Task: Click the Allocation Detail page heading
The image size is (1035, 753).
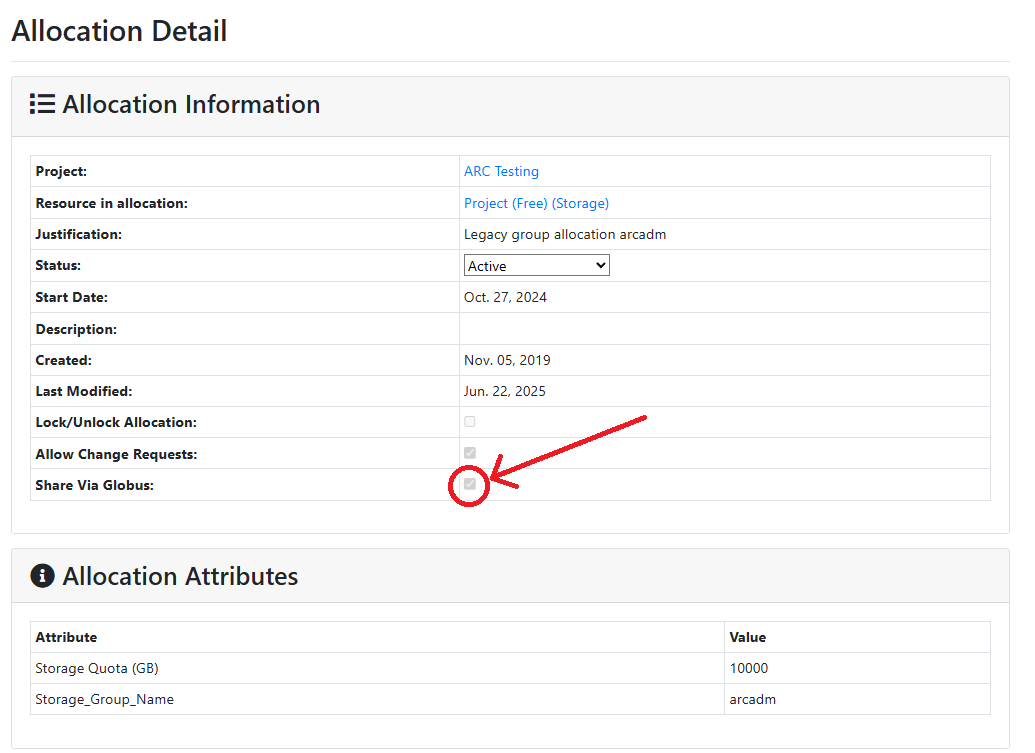Action: (119, 31)
